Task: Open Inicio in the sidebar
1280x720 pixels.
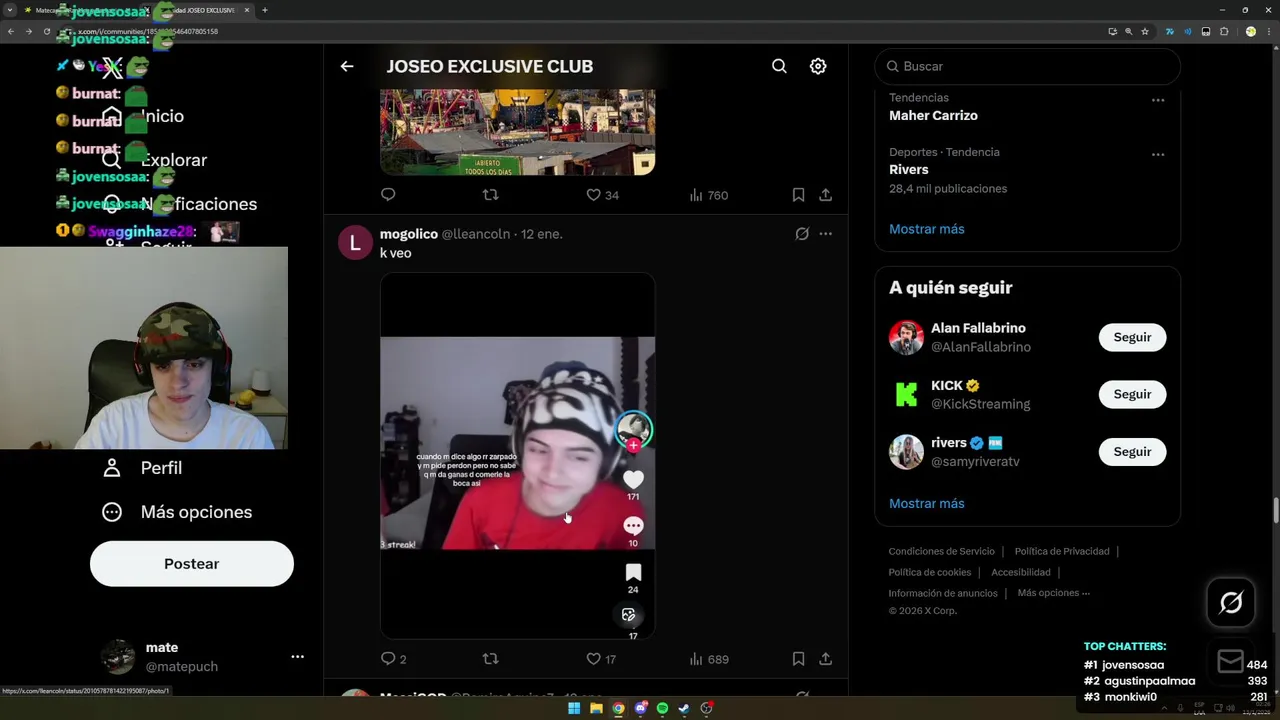Action: point(145,116)
